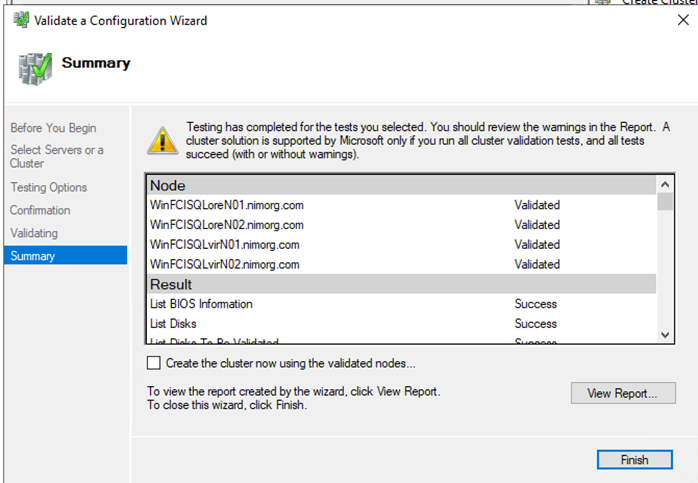Click the wizard title bar icon

[21, 21]
